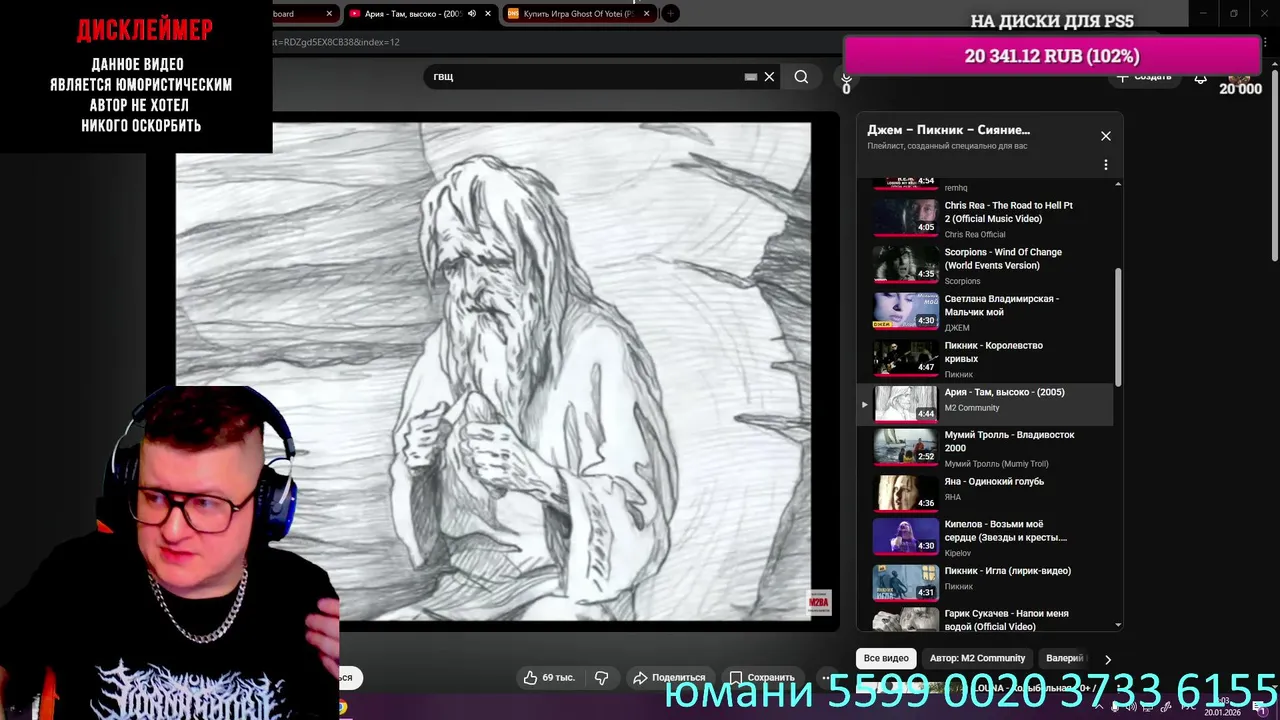Click the 'Создать' create button
The height and width of the screenshot is (720, 1280).
point(1144,77)
